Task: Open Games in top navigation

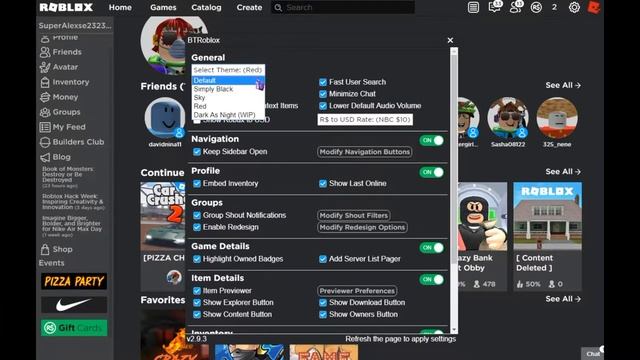Action: click(x=163, y=7)
